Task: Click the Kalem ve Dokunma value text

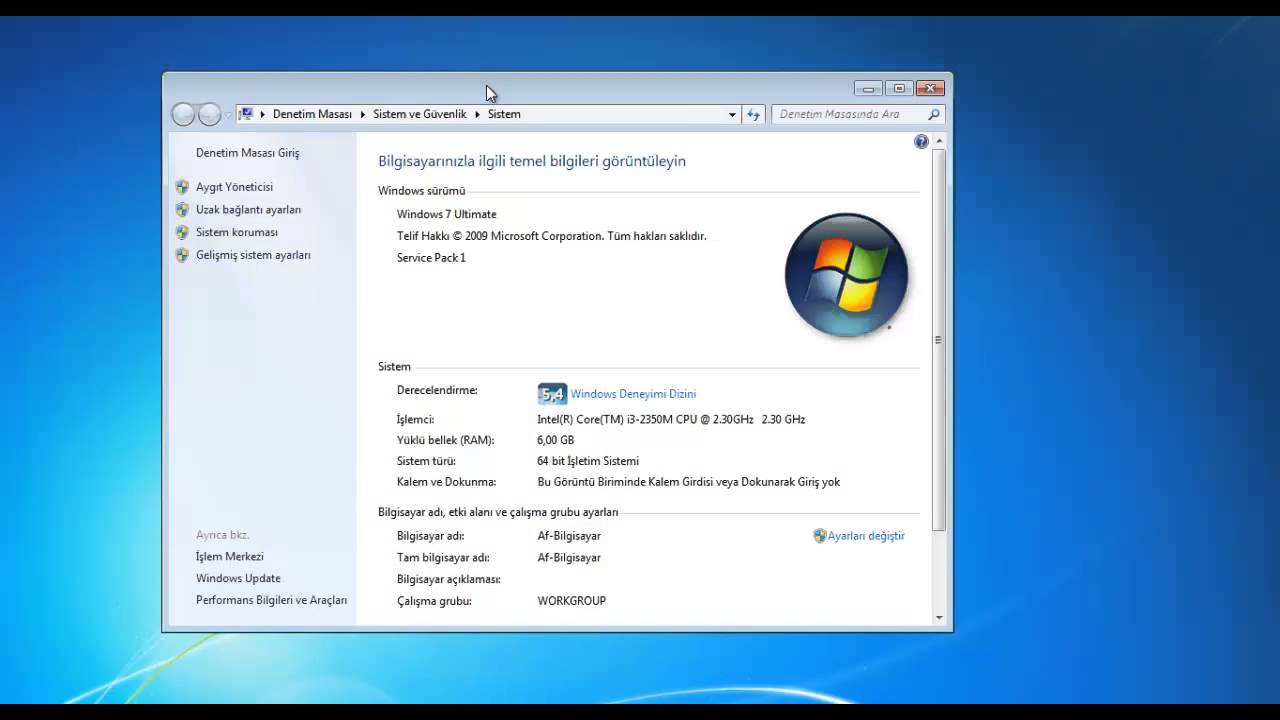Action: (x=688, y=482)
